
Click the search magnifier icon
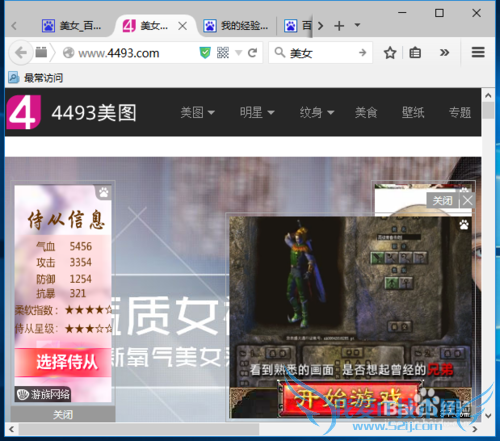[279, 52]
